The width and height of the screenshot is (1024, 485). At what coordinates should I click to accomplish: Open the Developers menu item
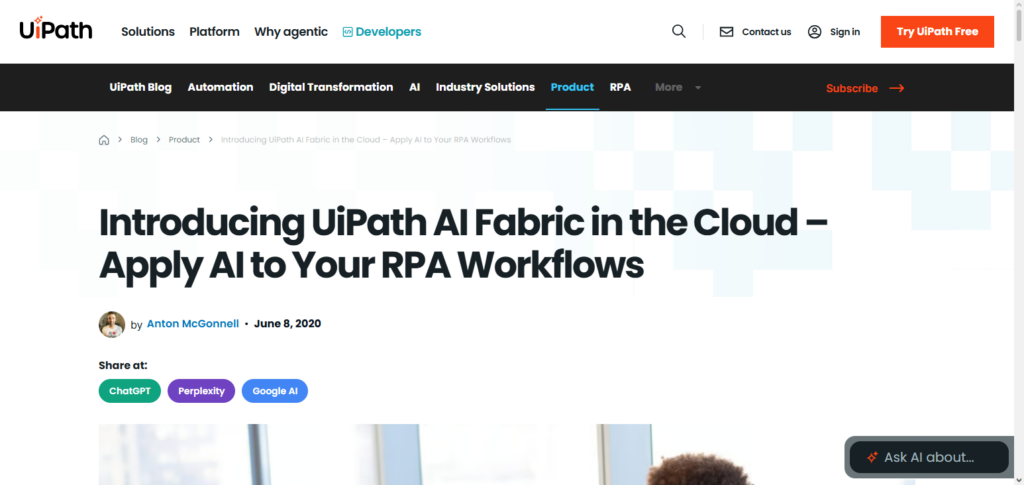[x=382, y=32]
